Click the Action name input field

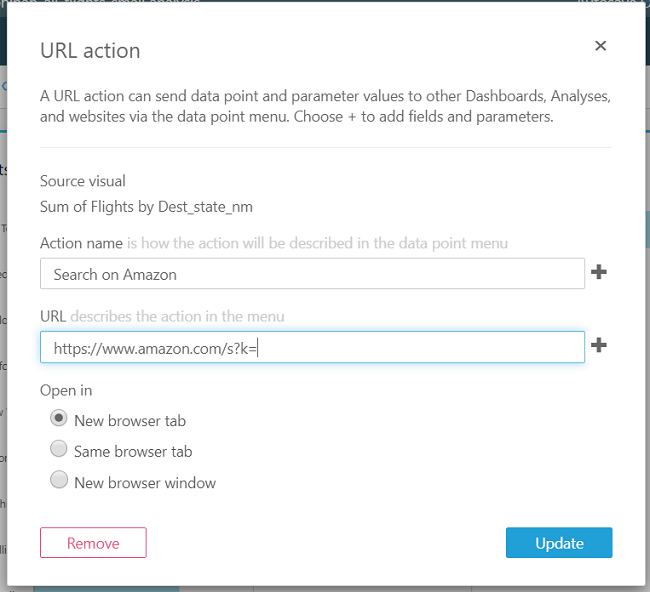click(x=312, y=273)
